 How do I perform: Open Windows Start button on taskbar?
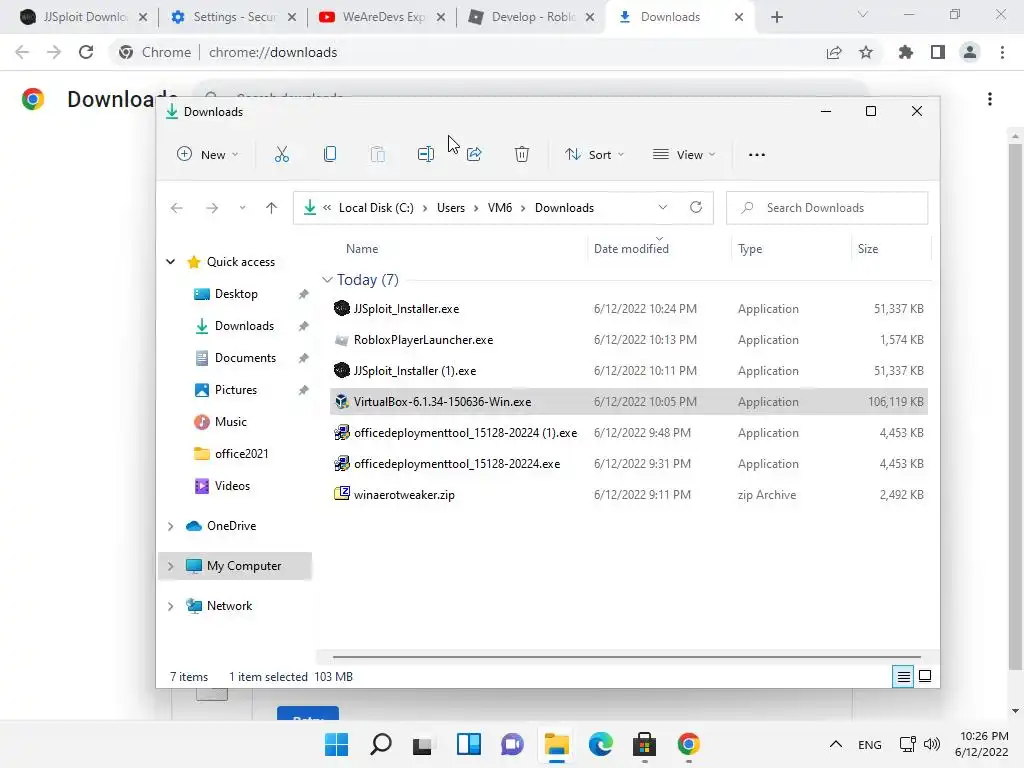pos(336,744)
